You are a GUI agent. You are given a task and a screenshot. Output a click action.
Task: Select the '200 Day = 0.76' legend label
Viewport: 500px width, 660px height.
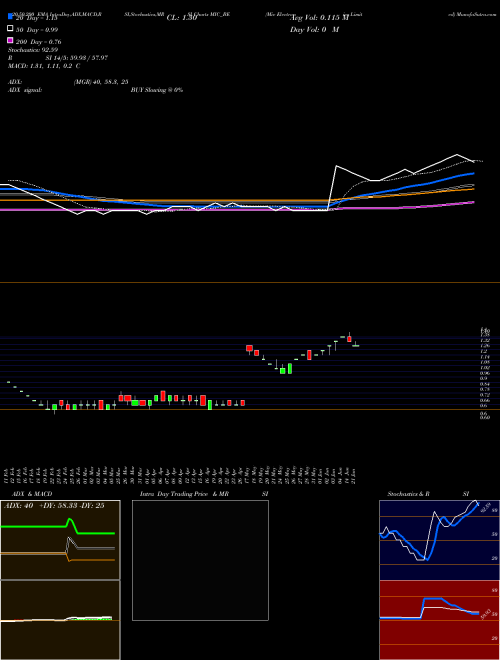[38, 42]
